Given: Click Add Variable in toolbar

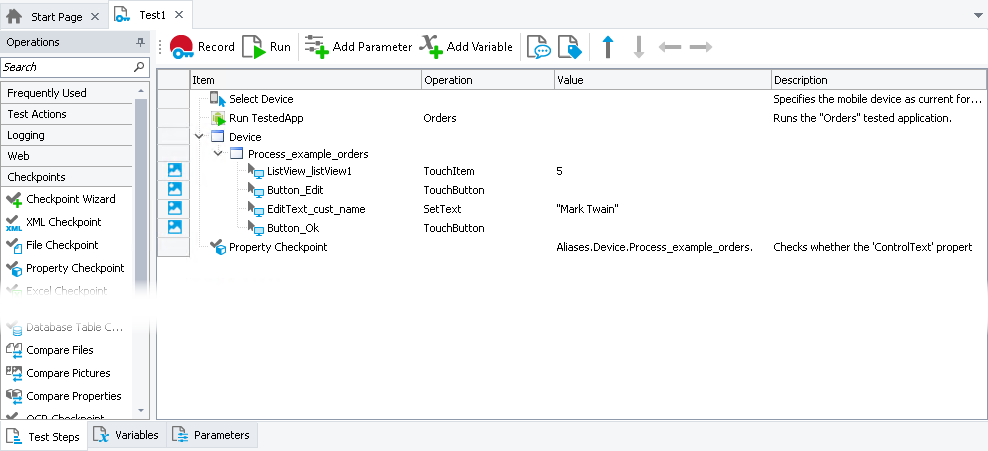Looking at the screenshot, I should tap(466, 47).
